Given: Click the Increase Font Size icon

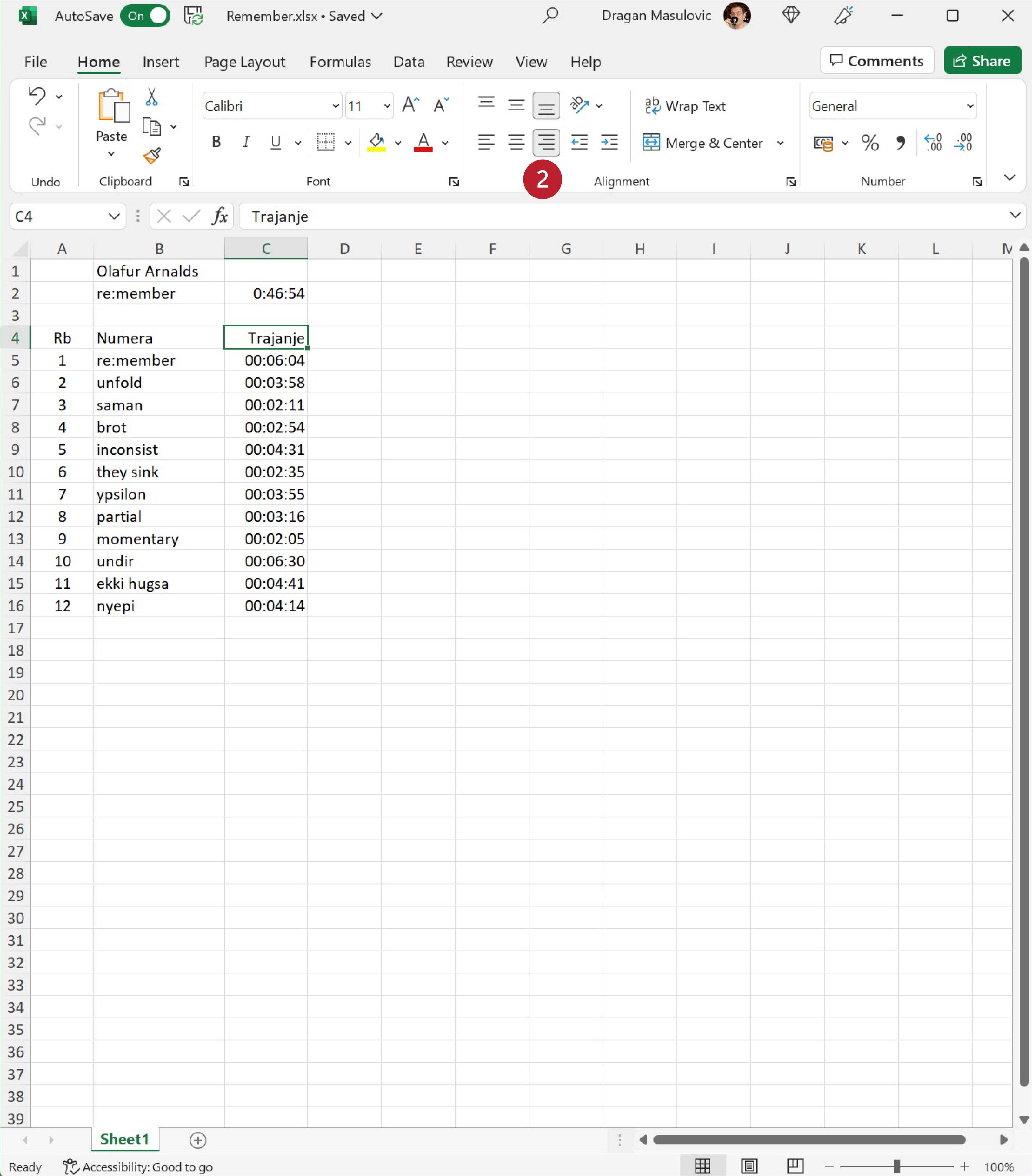Looking at the screenshot, I should pos(411,105).
